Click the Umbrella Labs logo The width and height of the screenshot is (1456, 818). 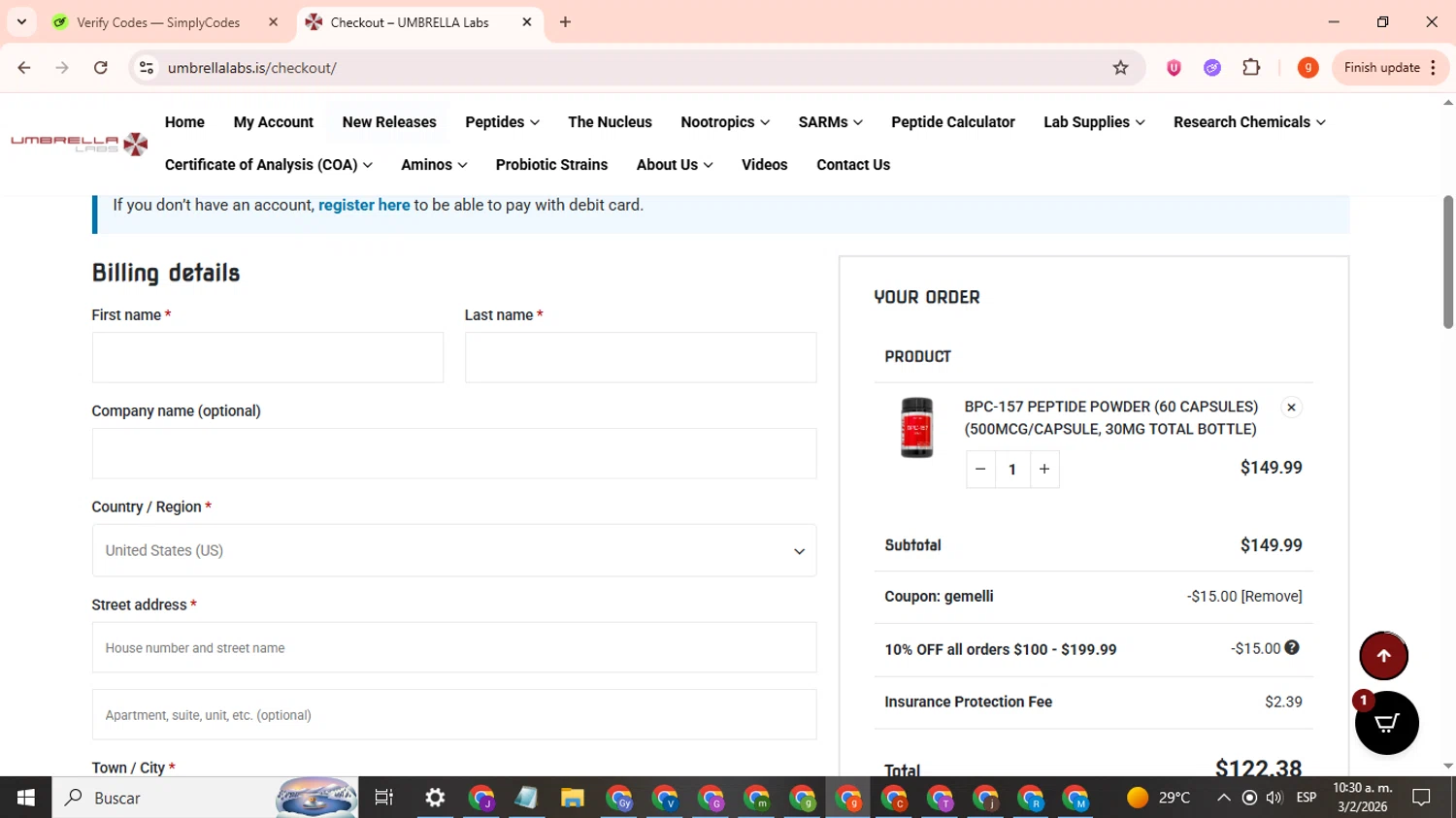pos(79,144)
